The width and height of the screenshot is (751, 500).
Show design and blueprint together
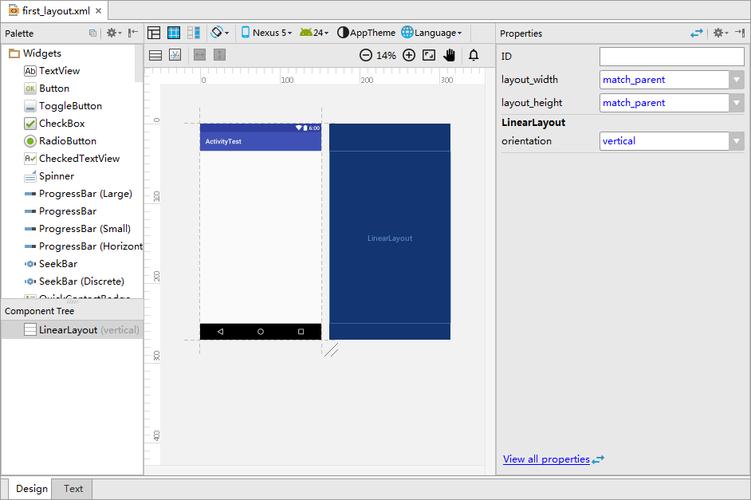tap(193, 33)
